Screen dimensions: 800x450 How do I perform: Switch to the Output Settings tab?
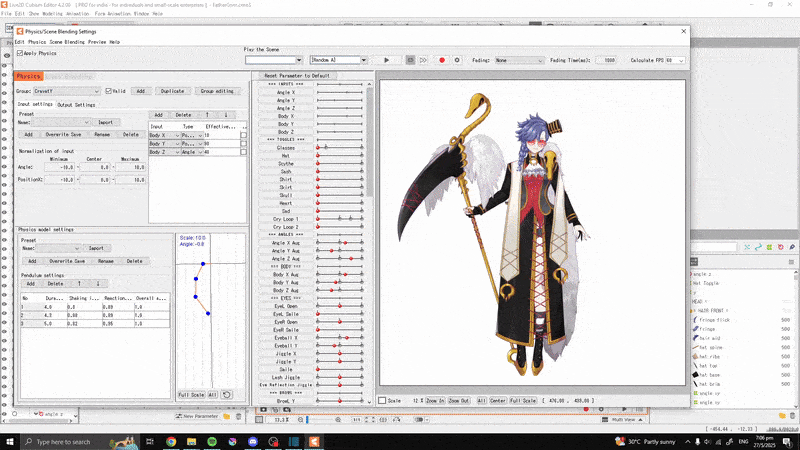pyautogui.click(x=76, y=105)
